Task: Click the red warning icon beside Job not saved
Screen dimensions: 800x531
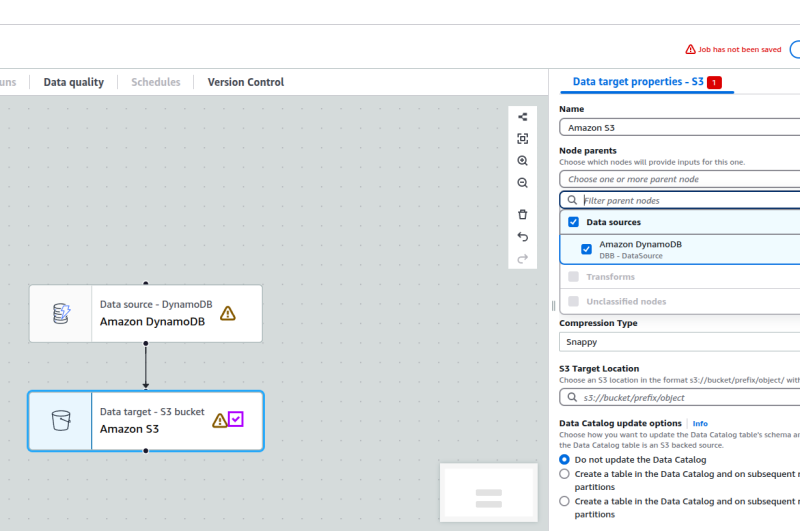Action: (x=690, y=49)
